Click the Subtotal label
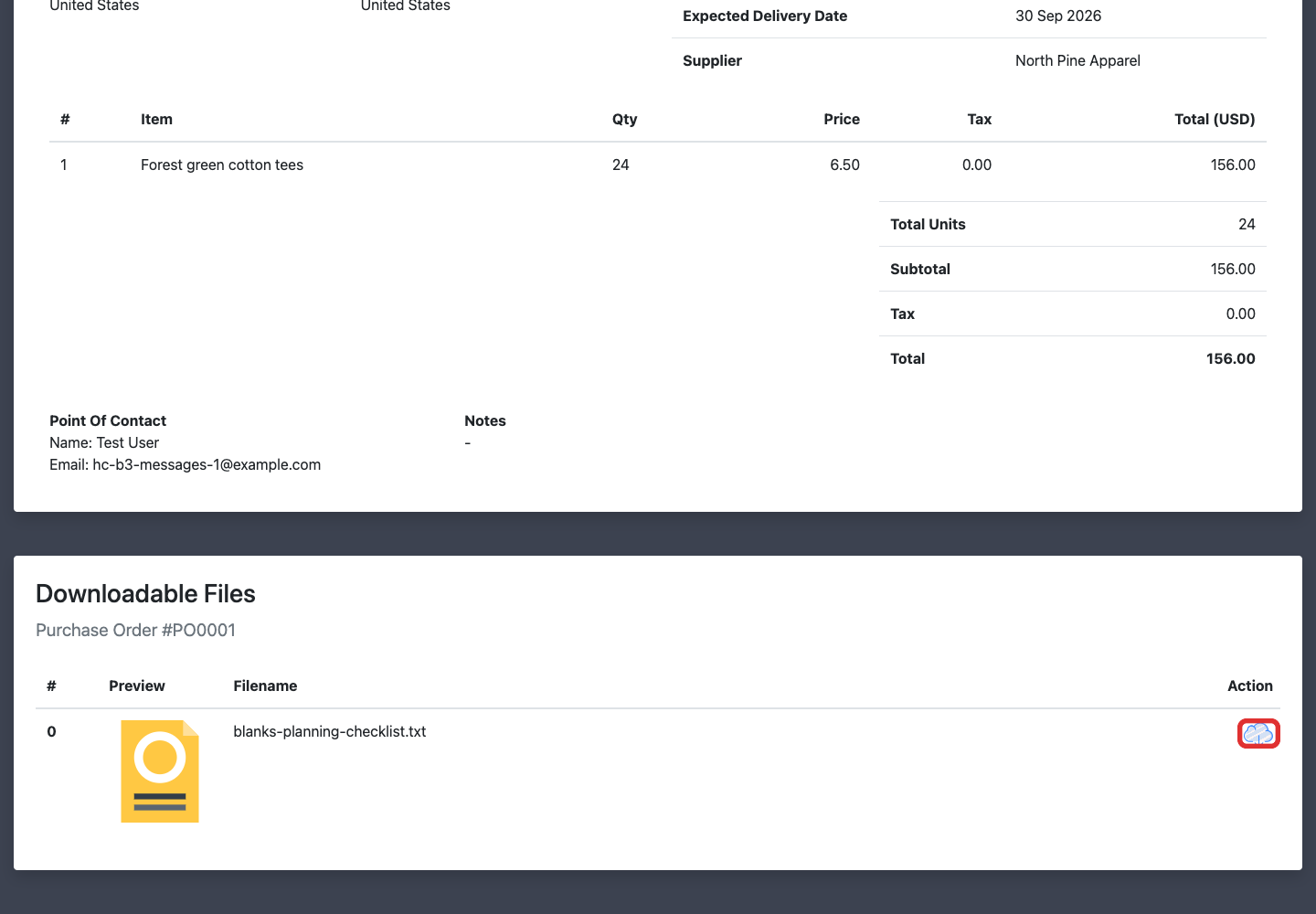 [x=920, y=269]
